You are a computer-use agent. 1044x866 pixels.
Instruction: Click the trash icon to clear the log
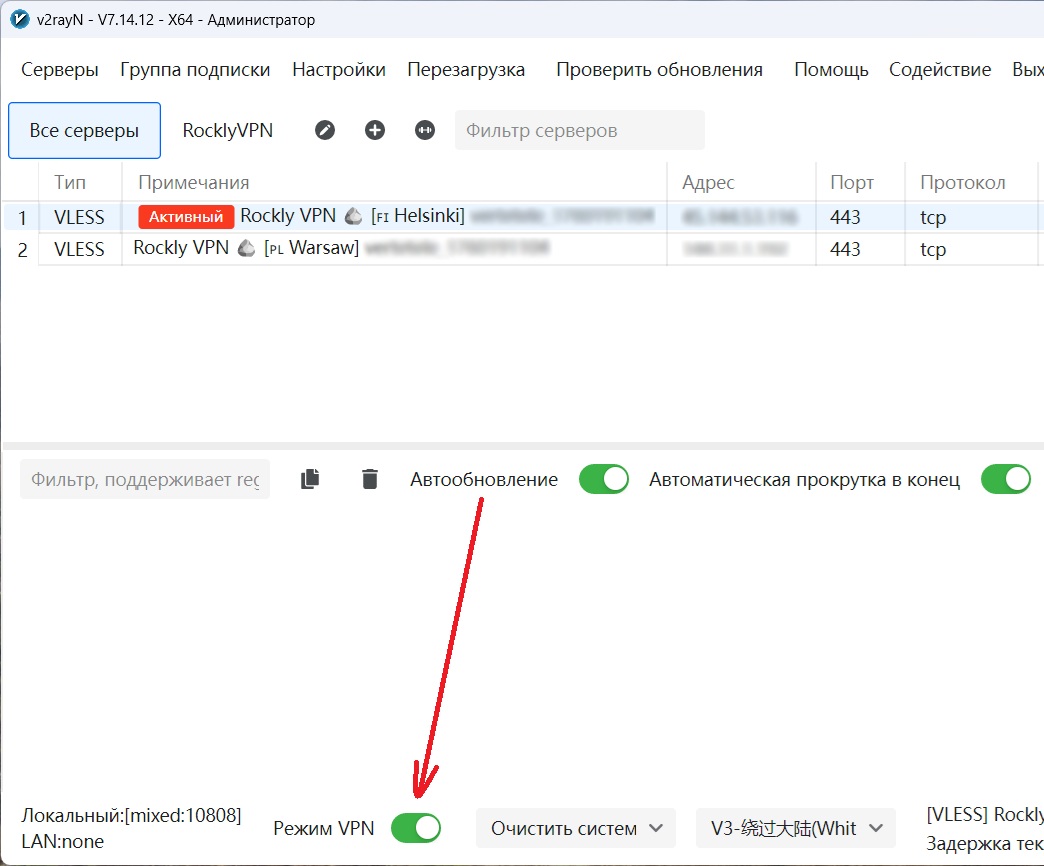(370, 479)
